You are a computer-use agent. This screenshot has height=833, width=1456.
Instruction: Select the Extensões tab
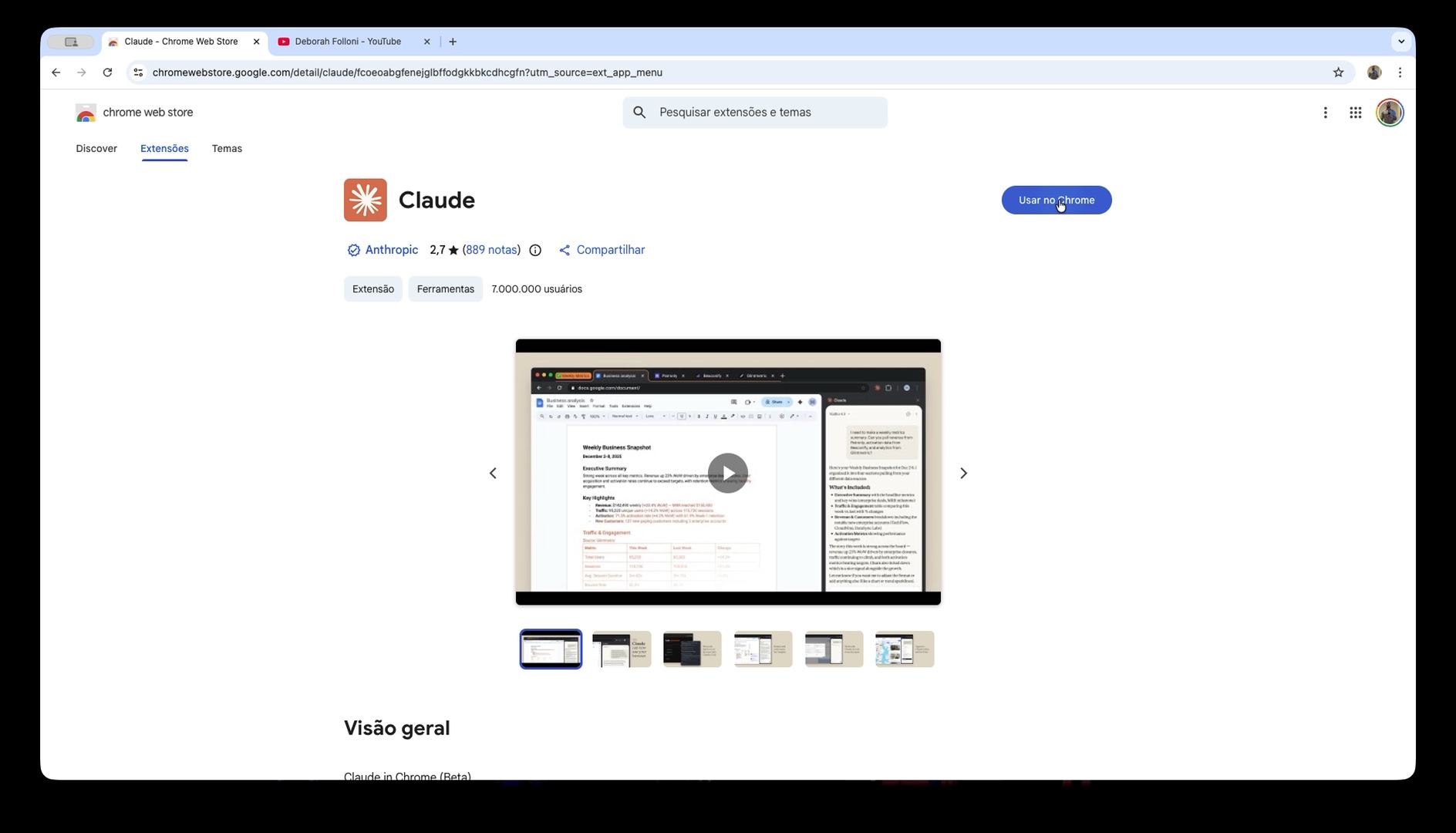point(164,149)
